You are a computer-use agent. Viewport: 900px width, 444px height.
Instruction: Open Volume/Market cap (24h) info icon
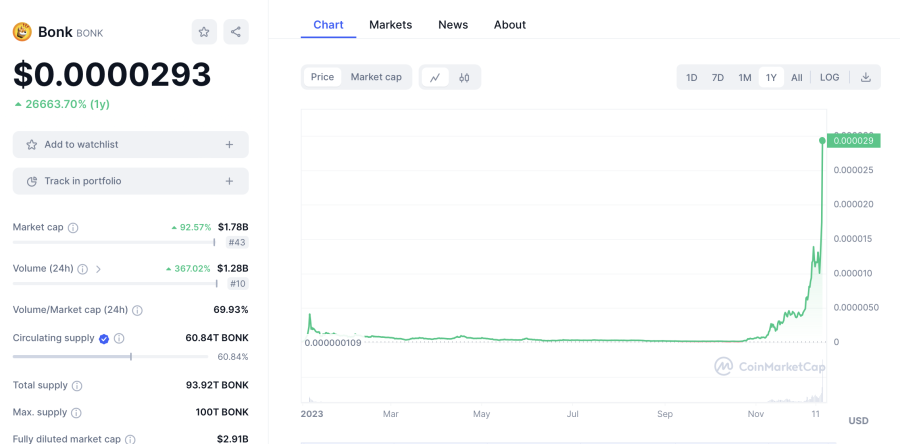(137, 310)
